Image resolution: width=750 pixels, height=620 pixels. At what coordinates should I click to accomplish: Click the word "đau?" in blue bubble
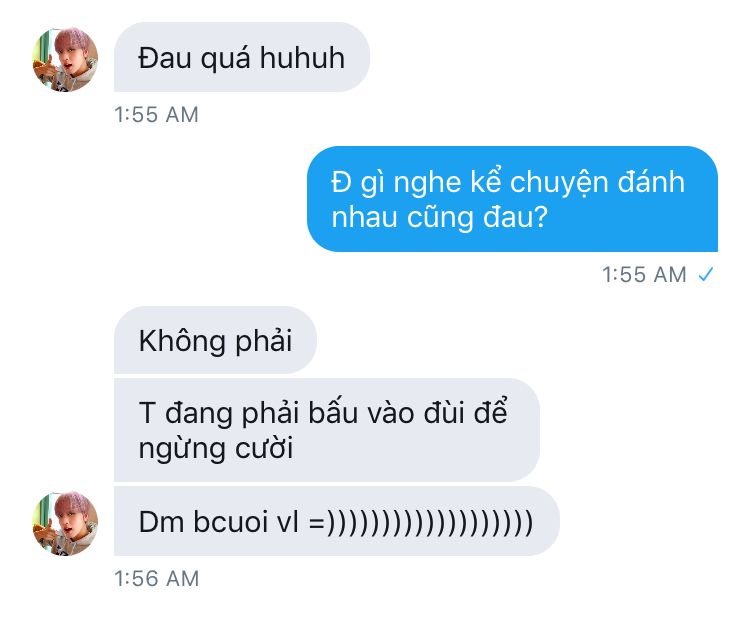point(515,217)
